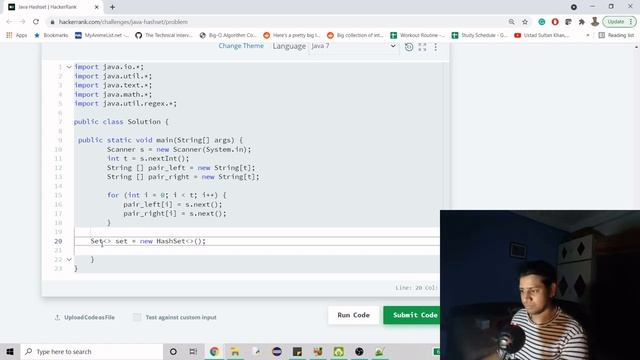Click Upload Code as File
Image resolution: width=640 pixels, height=360 pixels.
pos(85,317)
